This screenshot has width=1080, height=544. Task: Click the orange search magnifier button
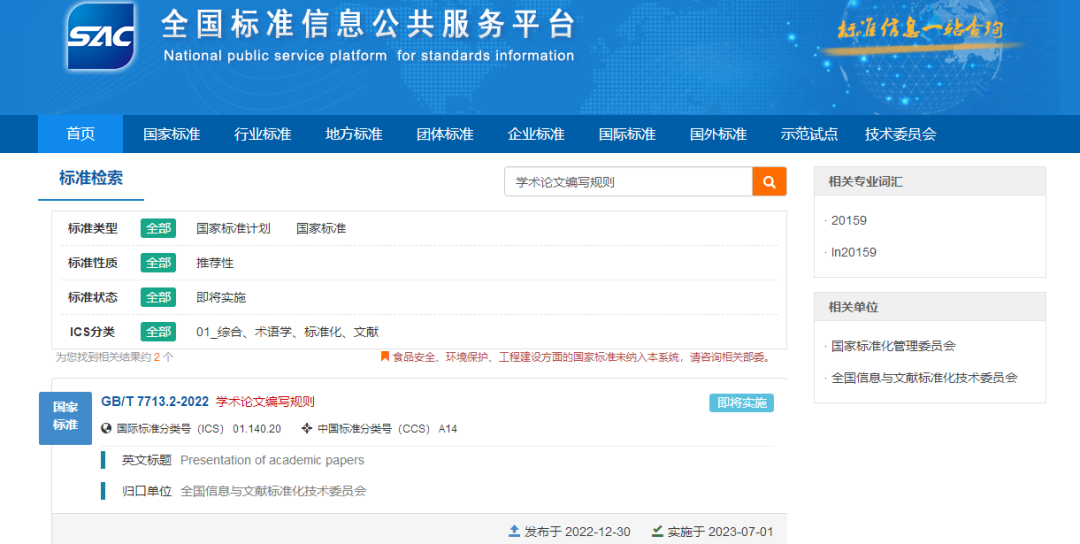pyautogui.click(x=769, y=182)
